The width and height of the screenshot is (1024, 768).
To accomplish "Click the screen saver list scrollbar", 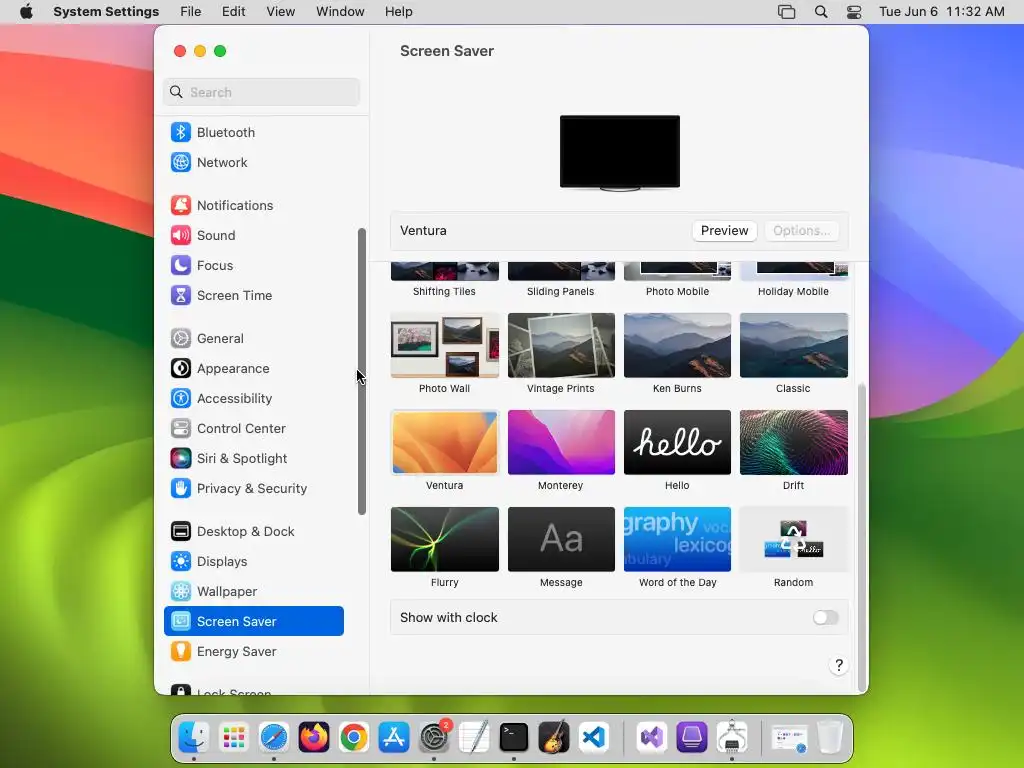I will 862,537.
